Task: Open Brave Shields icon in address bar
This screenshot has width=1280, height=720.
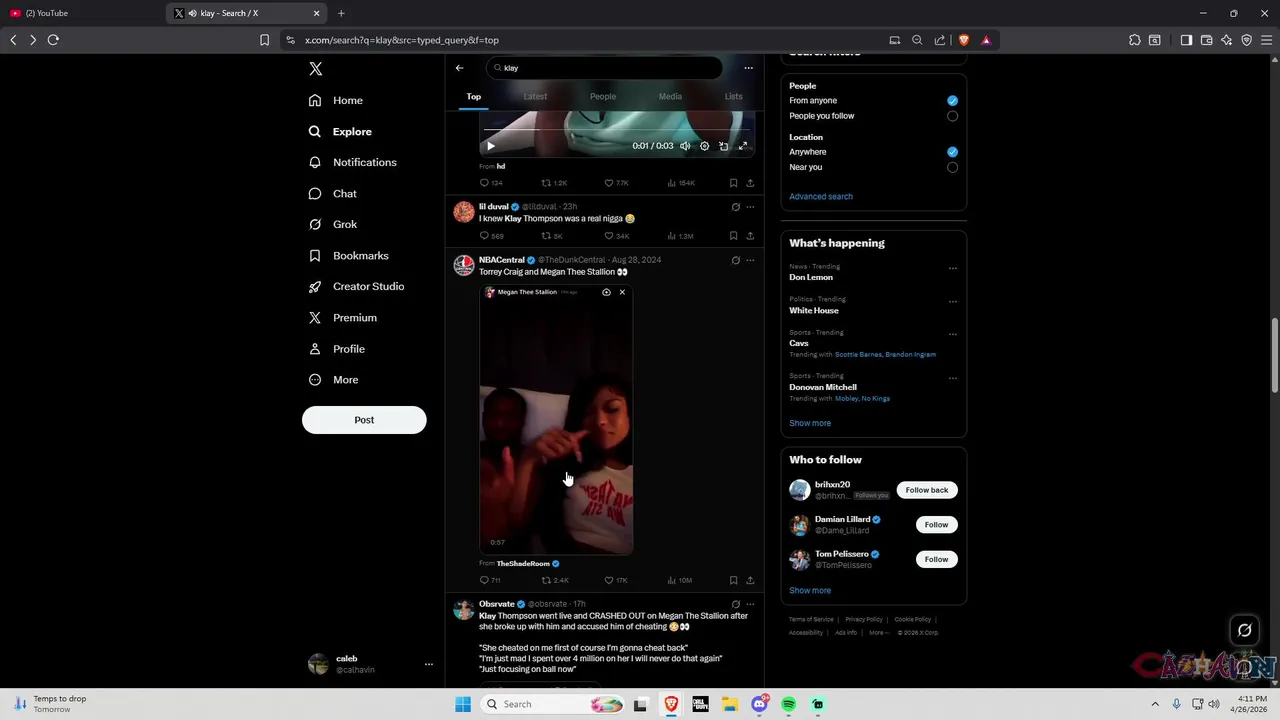Action: (964, 40)
